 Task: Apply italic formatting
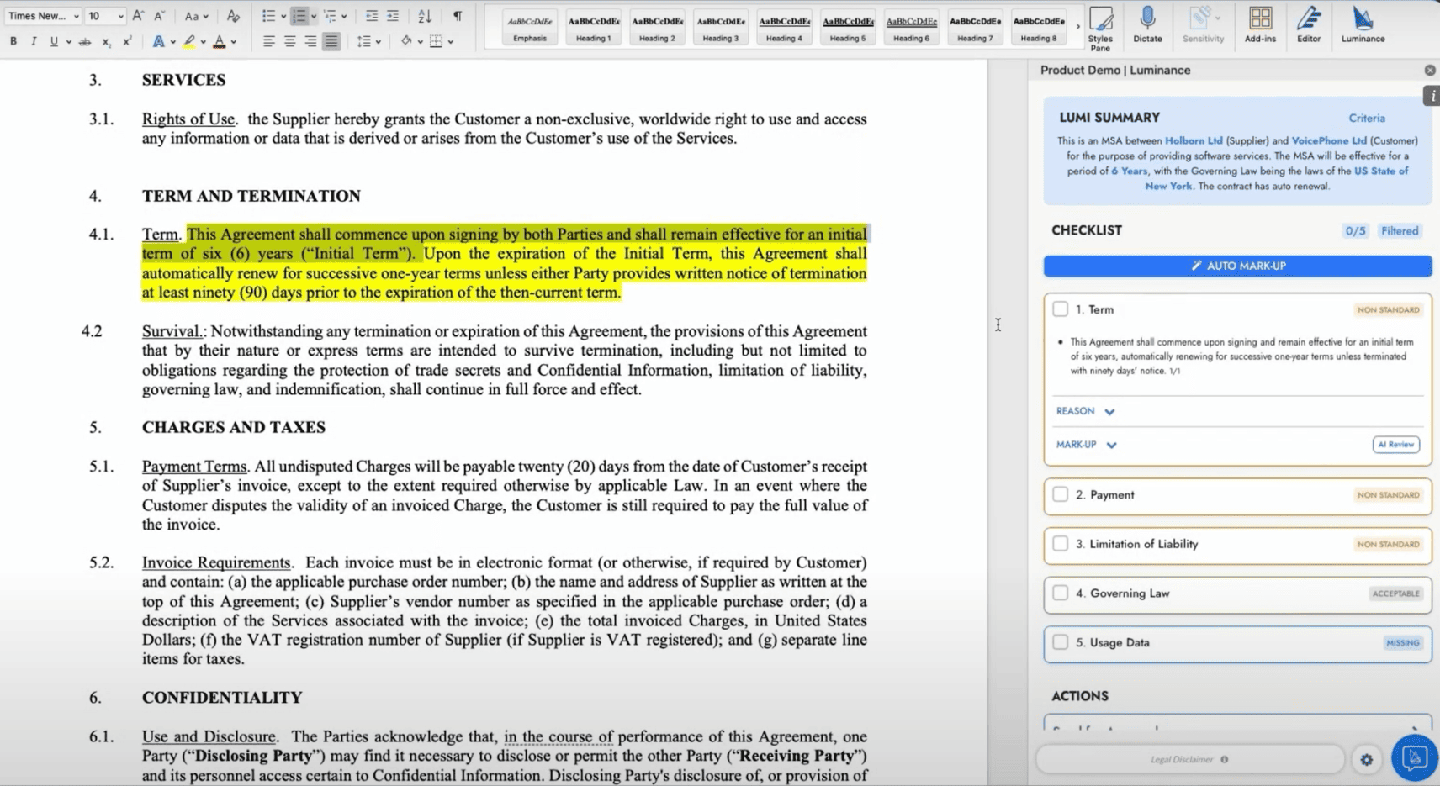point(34,42)
